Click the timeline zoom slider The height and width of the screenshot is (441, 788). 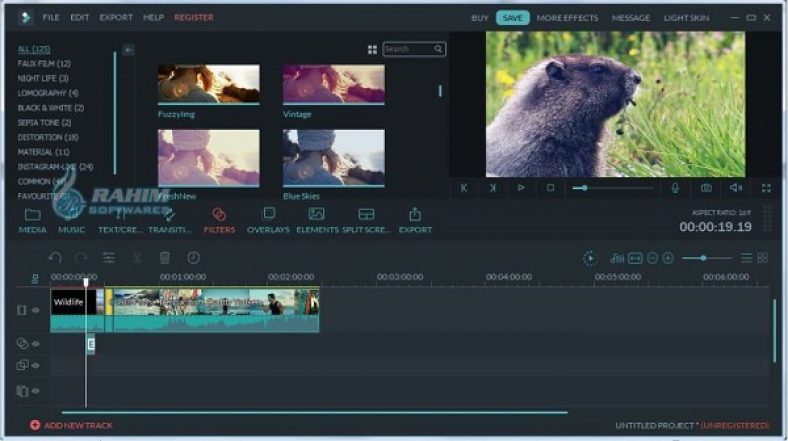707,258
